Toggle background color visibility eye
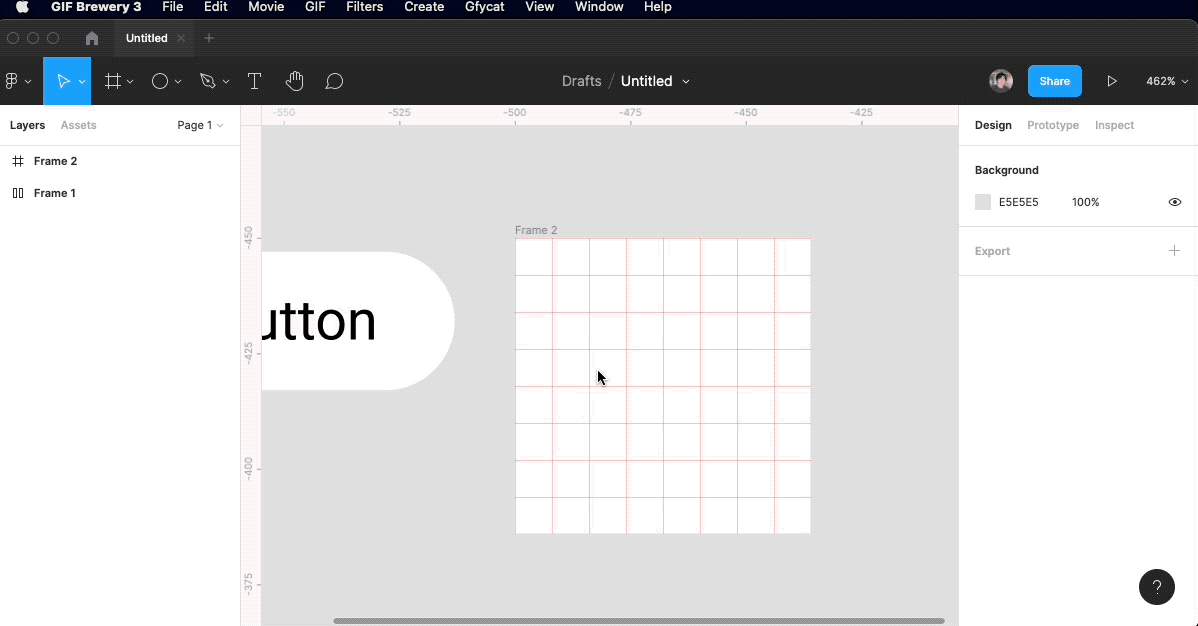The height and width of the screenshot is (626, 1198). coord(1175,202)
